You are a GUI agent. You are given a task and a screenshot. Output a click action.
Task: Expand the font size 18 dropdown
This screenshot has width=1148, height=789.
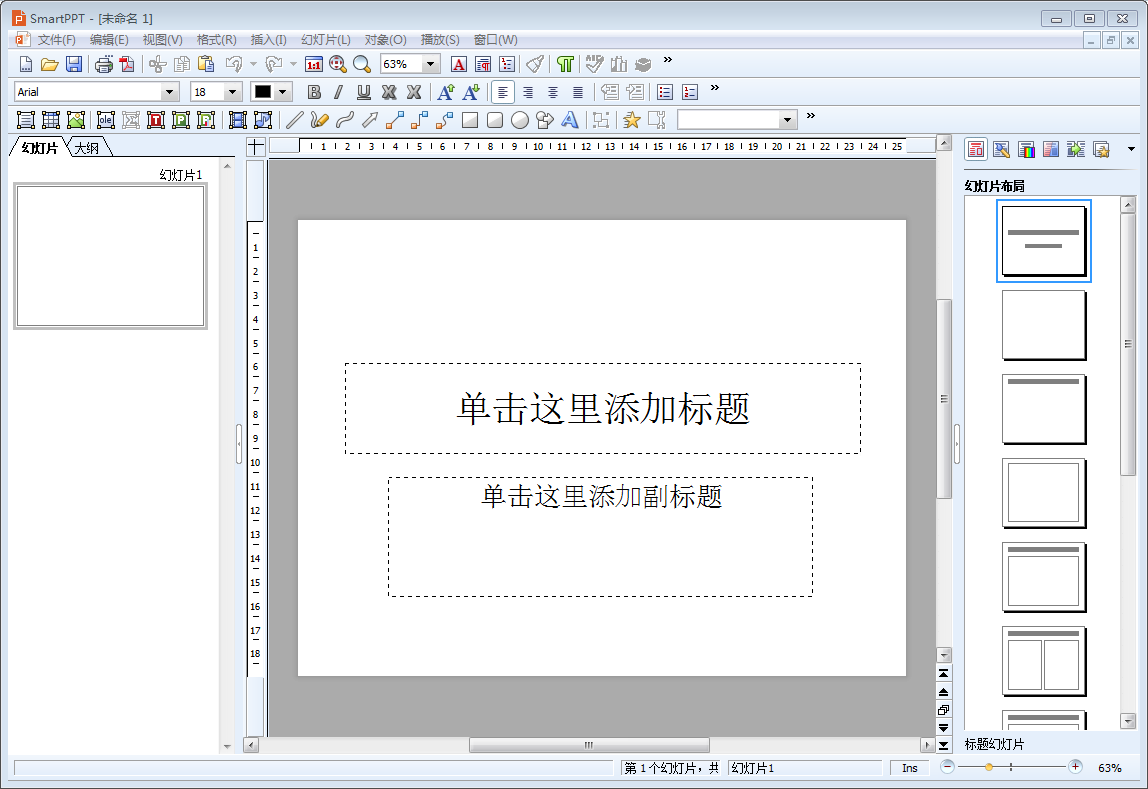233,92
